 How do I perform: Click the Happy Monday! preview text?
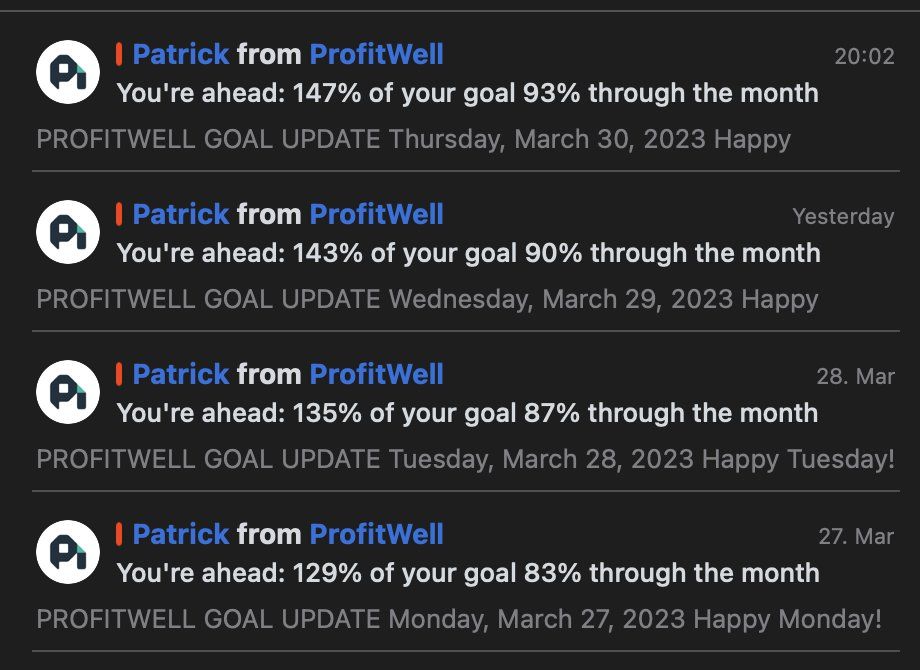(x=787, y=619)
